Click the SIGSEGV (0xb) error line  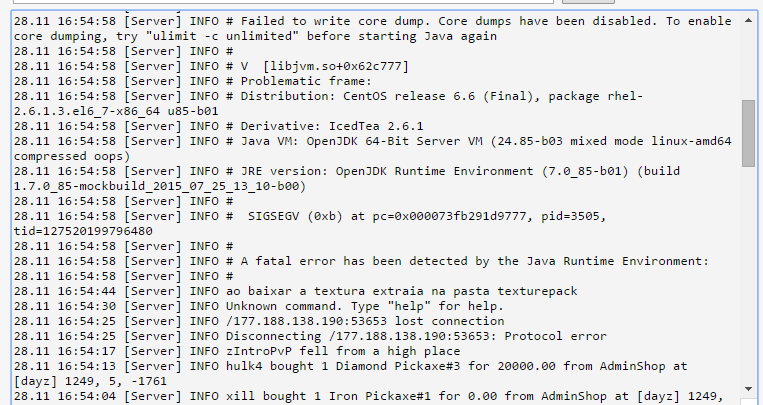point(310,223)
